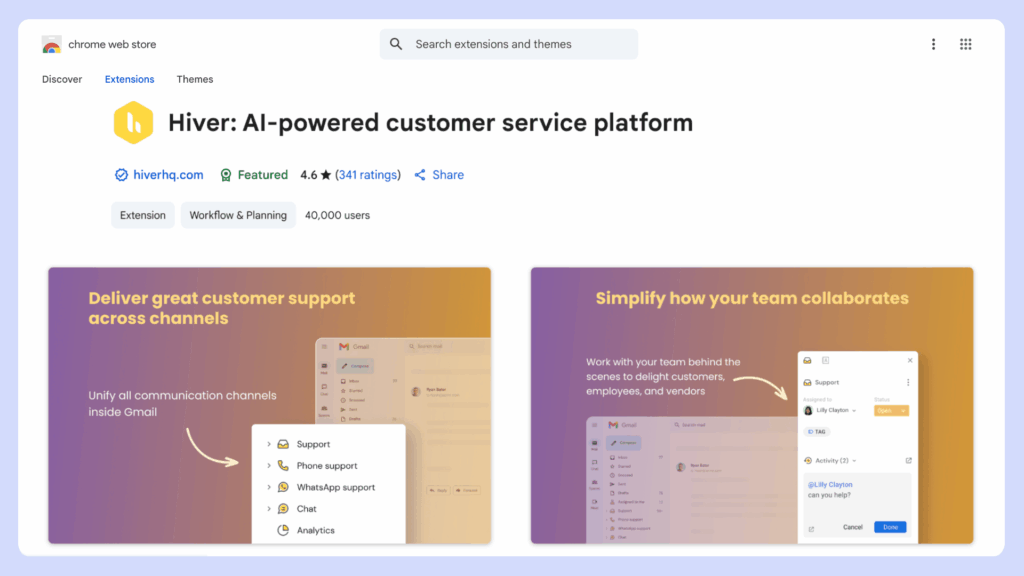The image size is (1024, 576).
Task: Click the 341 ratings link
Action: point(367,175)
